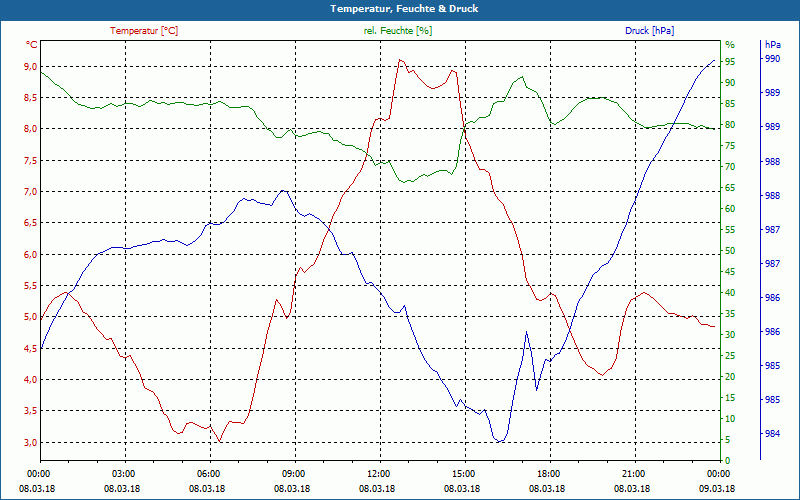800x500 pixels.
Task: Click the "20" humidity axis value
Action: click(730, 377)
